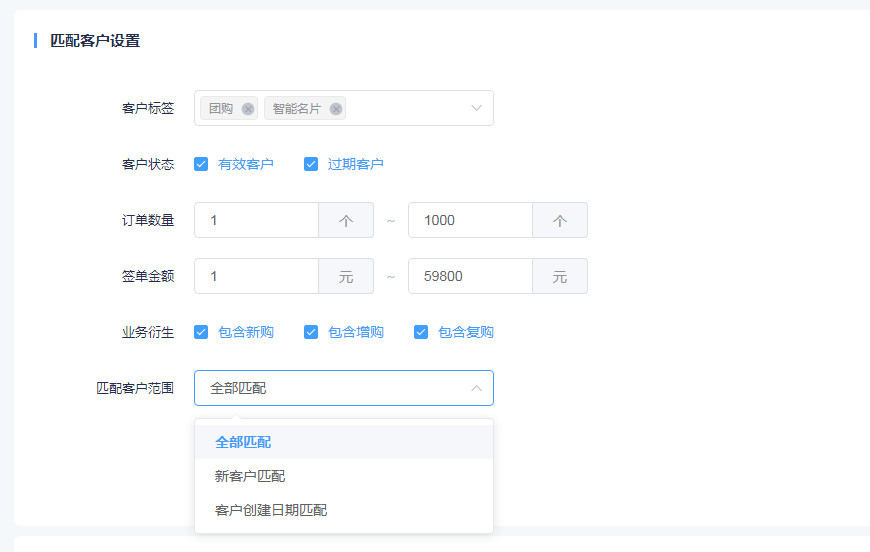
Task: Click the maximum 签单金额 field showing 59800
Action: coord(471,276)
